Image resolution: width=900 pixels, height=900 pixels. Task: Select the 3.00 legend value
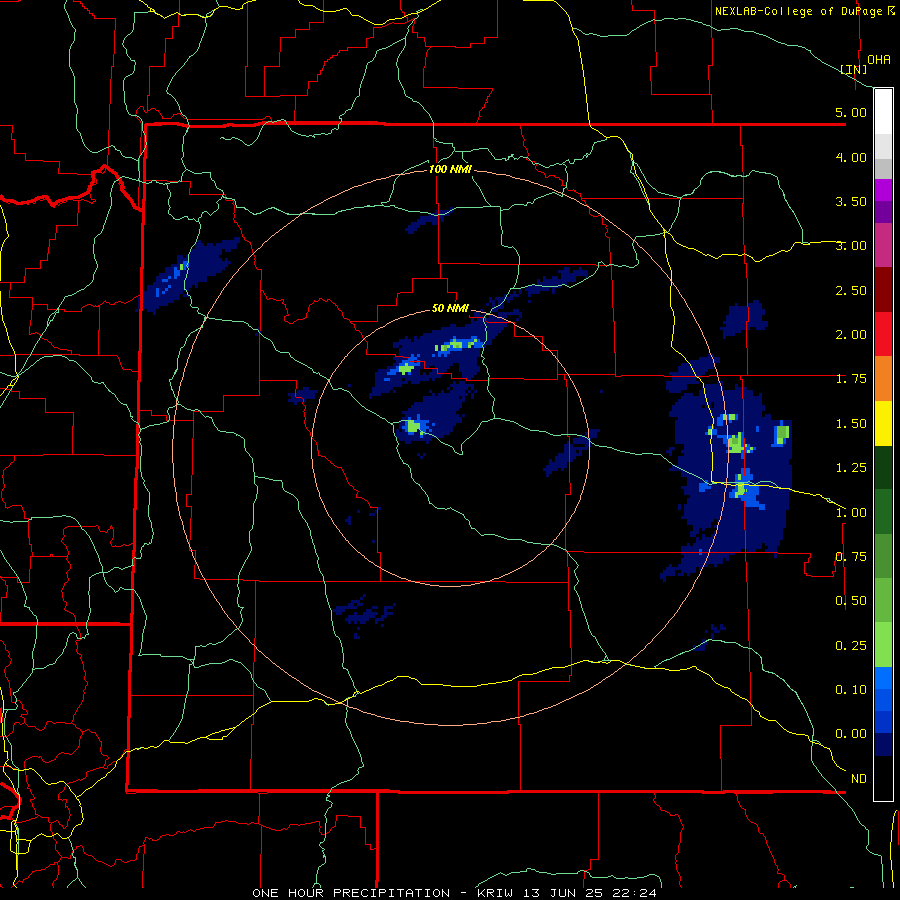coord(851,246)
